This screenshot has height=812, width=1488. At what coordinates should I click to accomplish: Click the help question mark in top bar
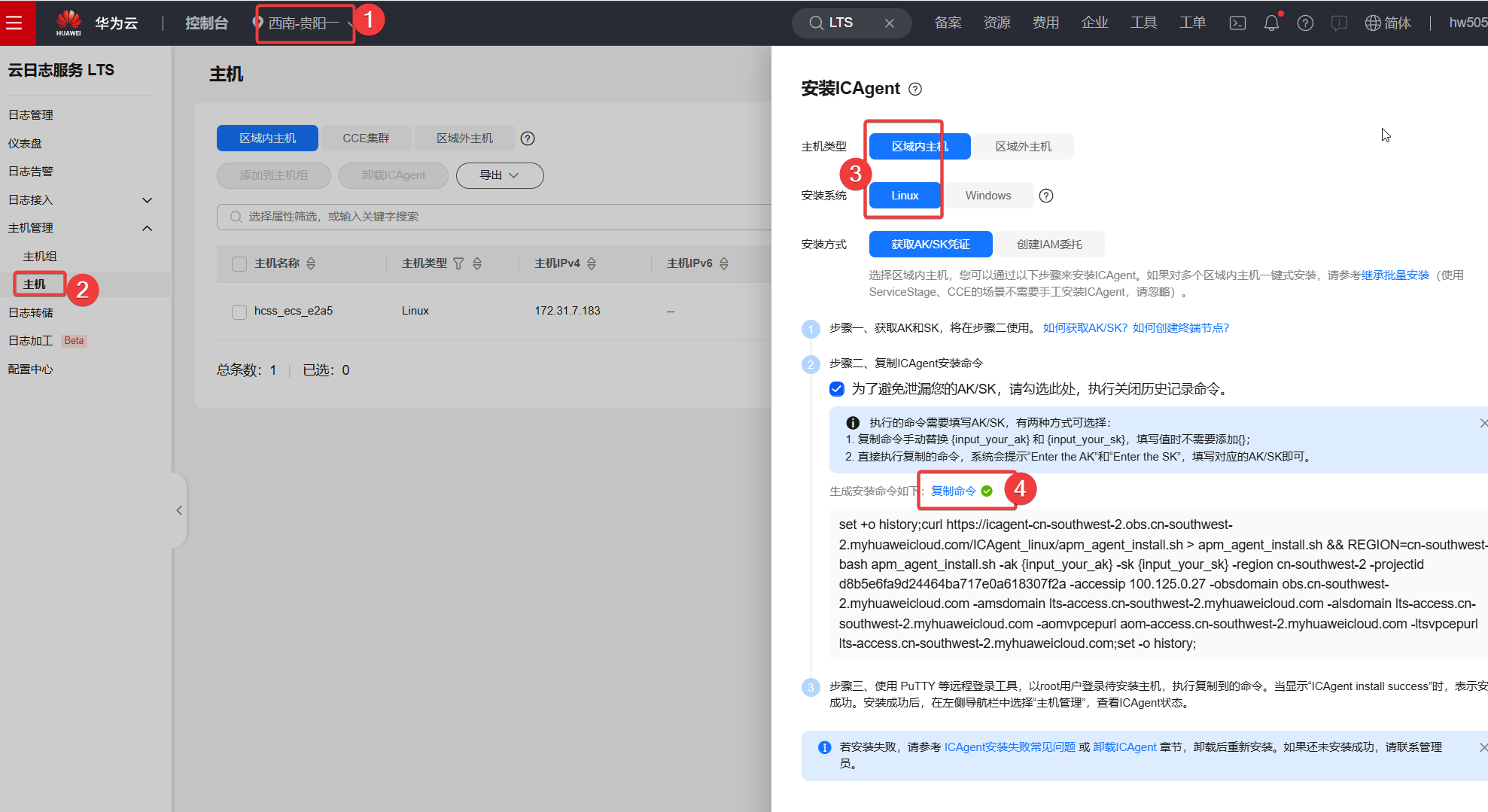[x=1305, y=23]
